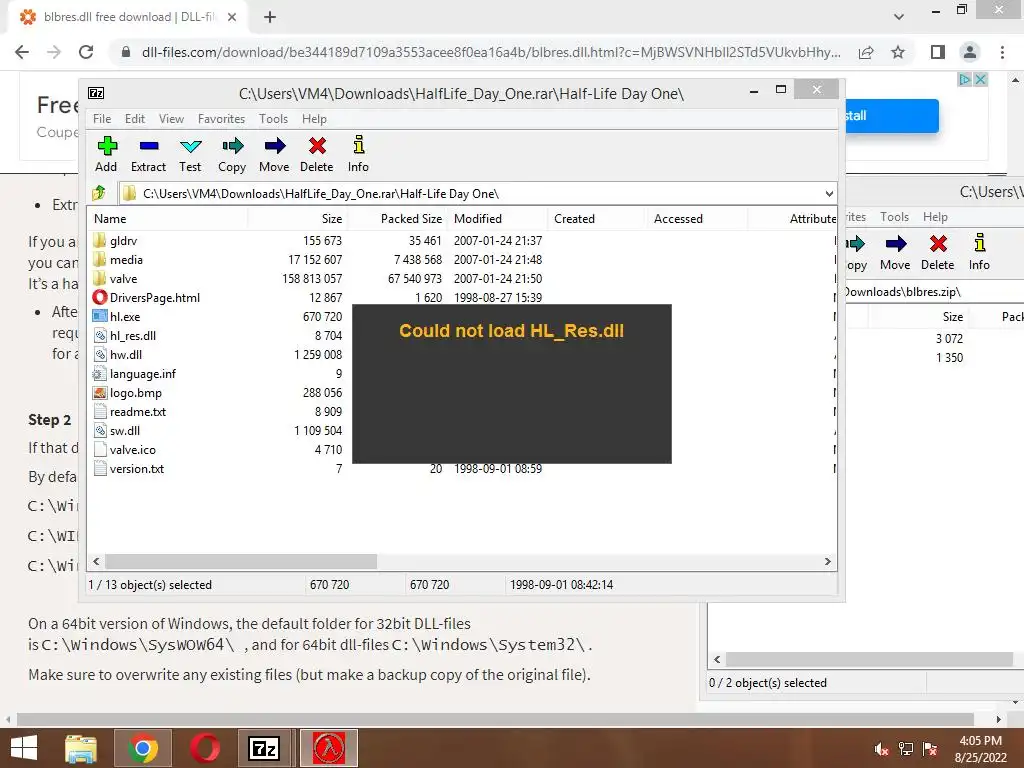1024x768 pixels.
Task: Select DriversPage.html file
Action: point(155,298)
